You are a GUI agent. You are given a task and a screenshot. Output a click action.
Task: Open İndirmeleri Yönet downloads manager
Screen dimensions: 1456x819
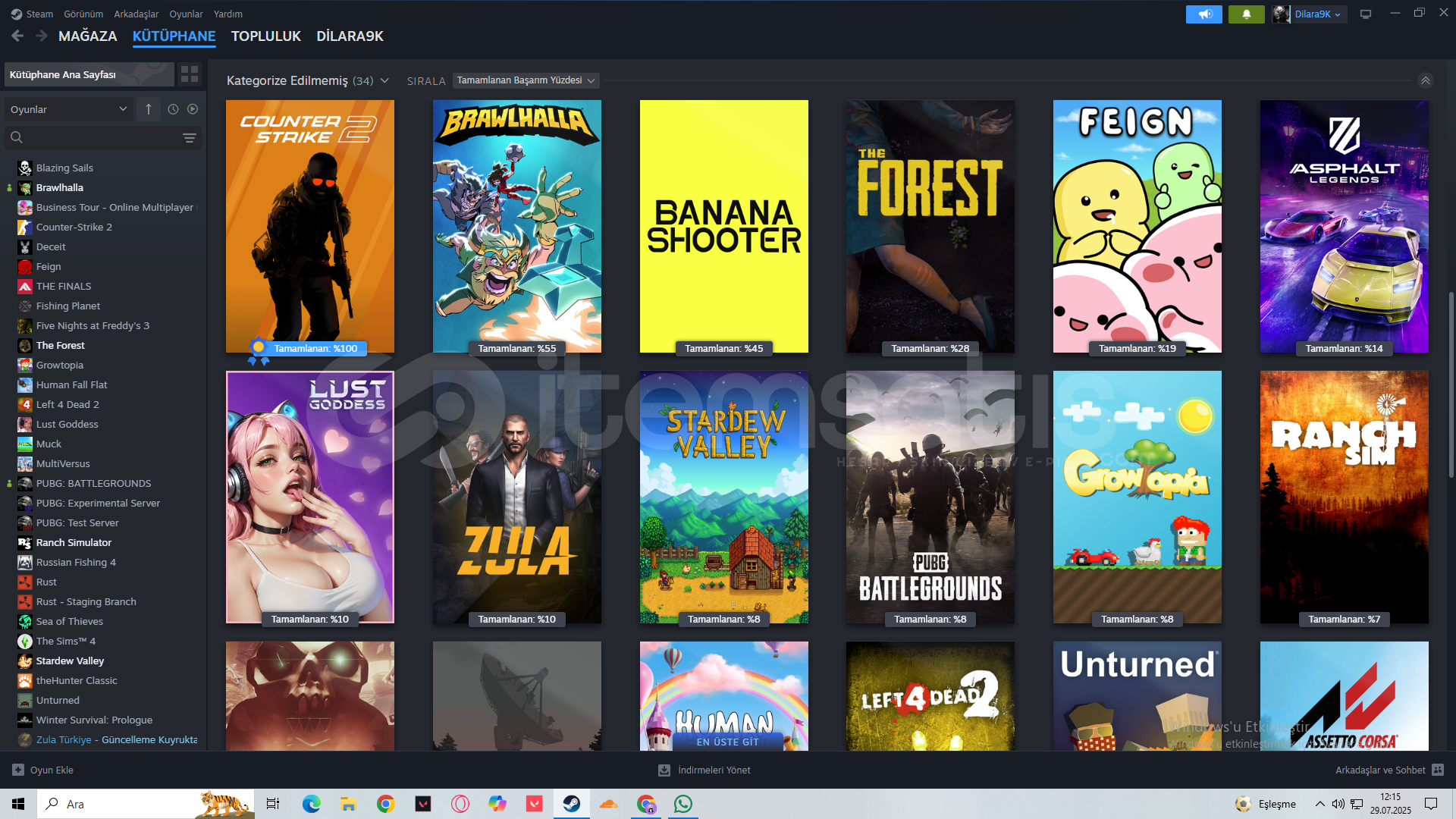(x=704, y=770)
